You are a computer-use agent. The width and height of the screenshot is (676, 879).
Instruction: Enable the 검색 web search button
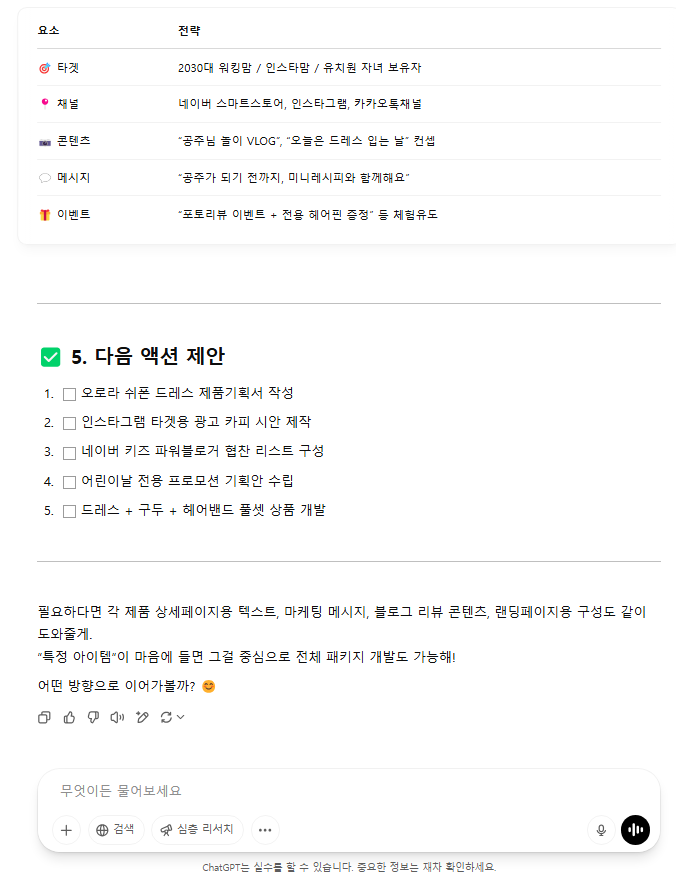point(116,830)
